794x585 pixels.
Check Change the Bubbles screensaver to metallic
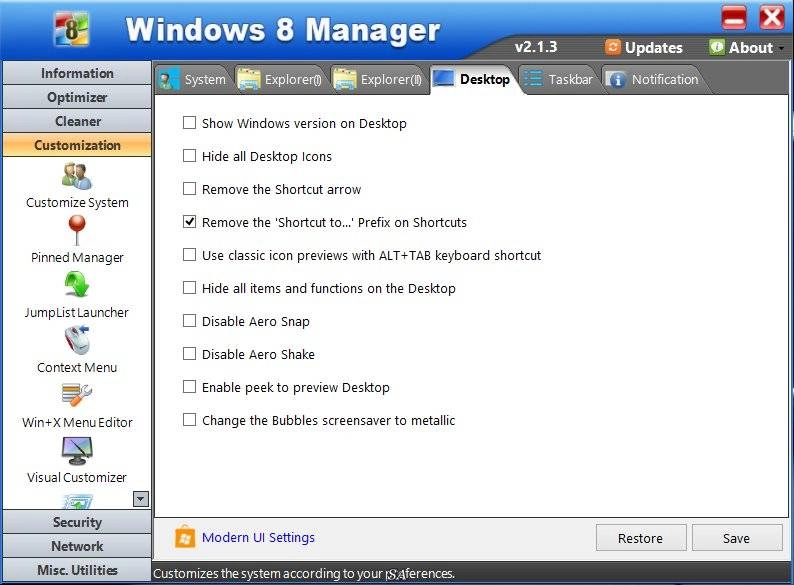pyautogui.click(x=189, y=420)
